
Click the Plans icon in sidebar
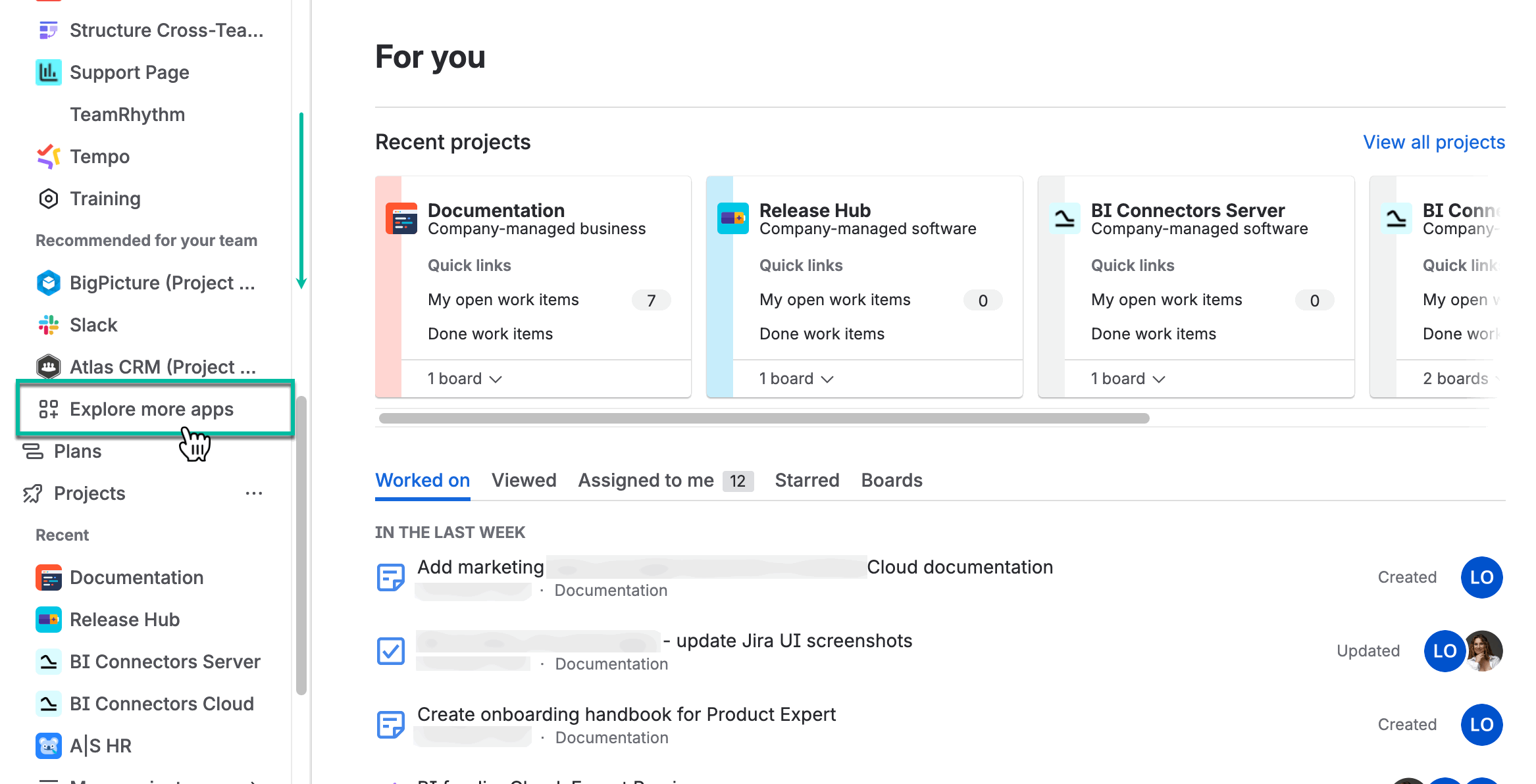coord(31,451)
